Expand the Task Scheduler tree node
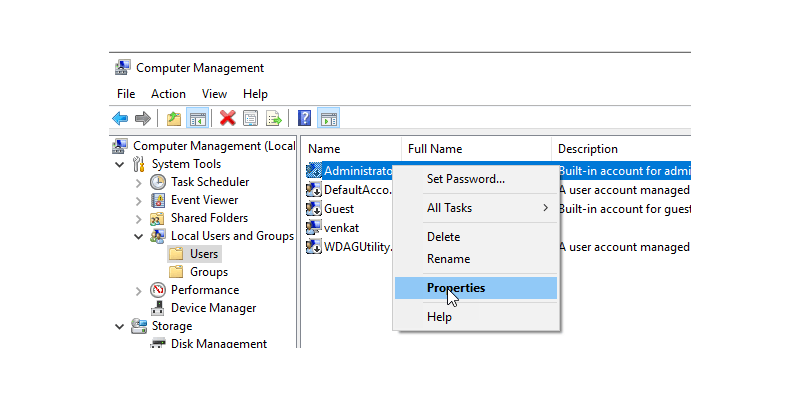Image resolution: width=800 pixels, height=400 pixels. tap(138, 182)
